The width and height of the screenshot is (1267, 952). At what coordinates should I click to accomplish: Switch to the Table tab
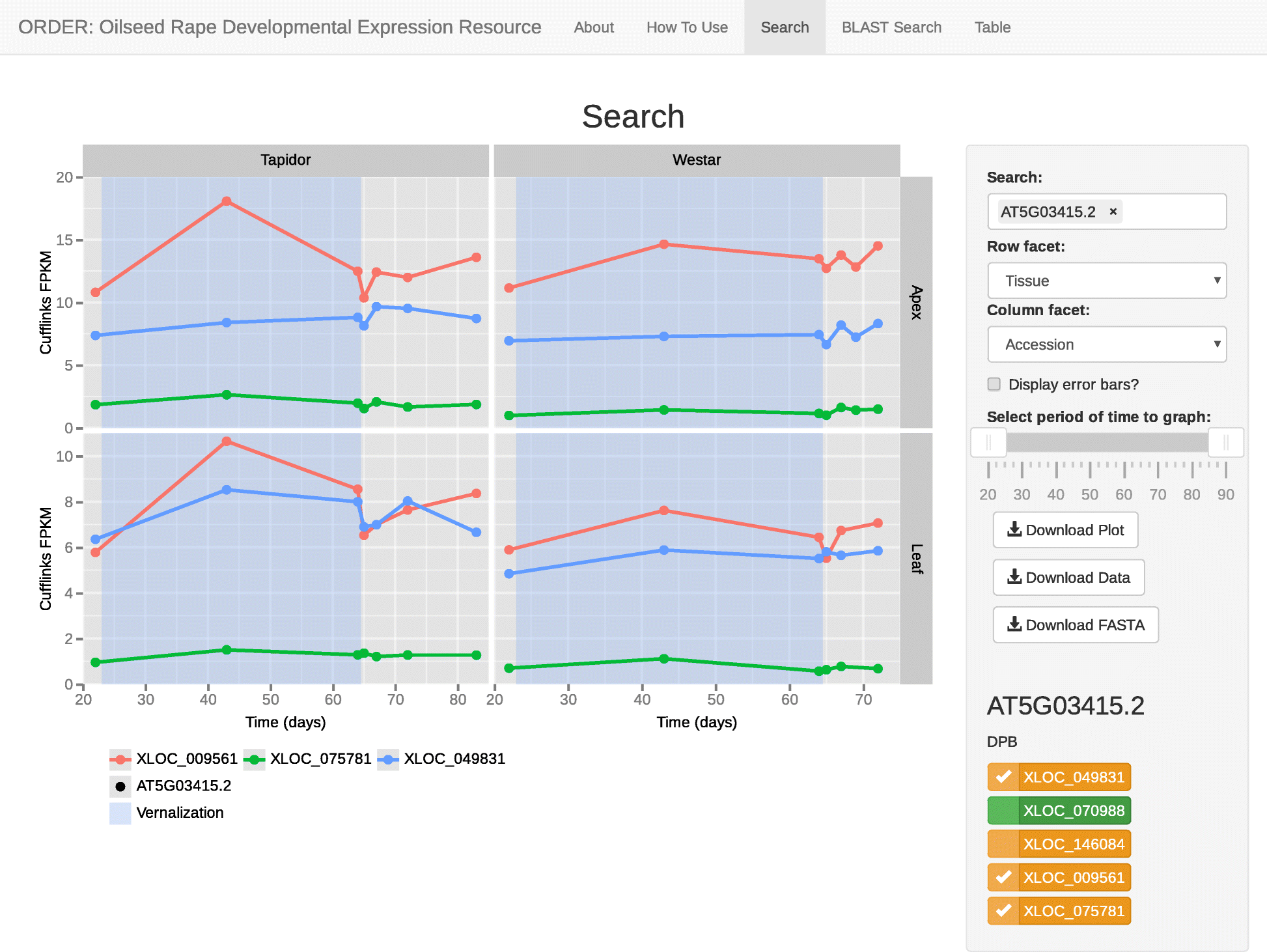tap(992, 27)
